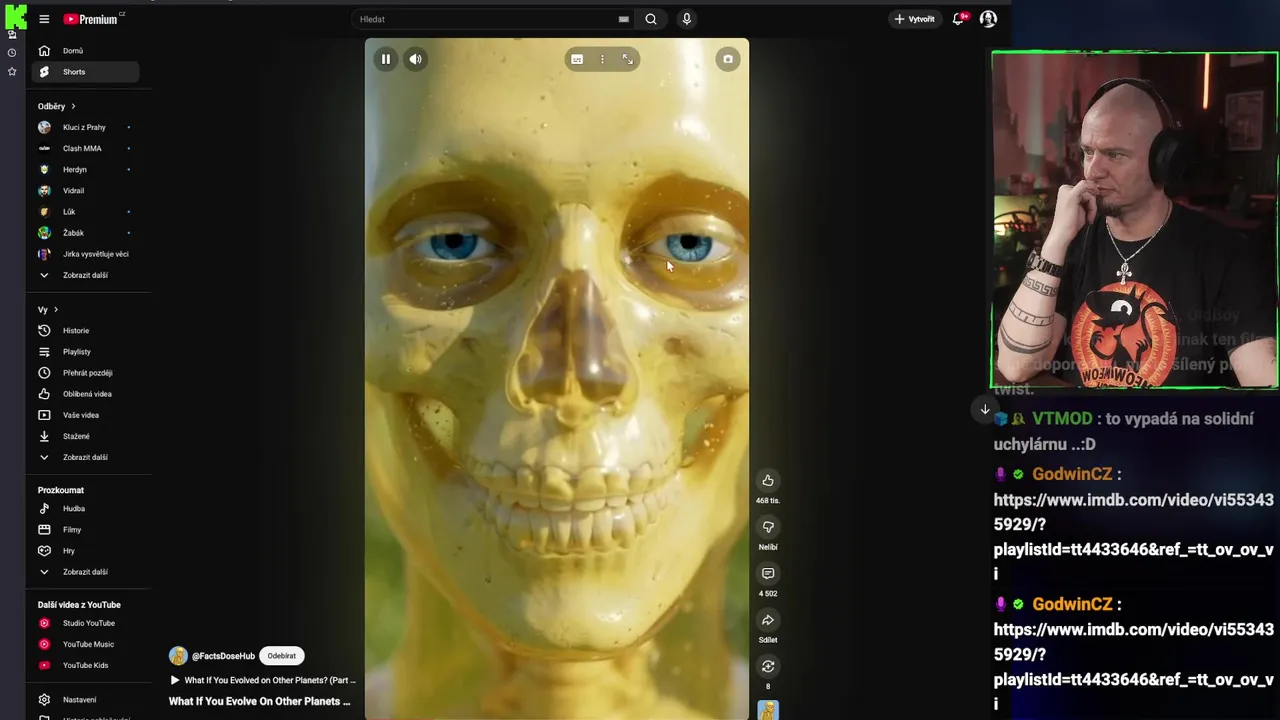This screenshot has width=1280, height=720.
Task: Open the Herdyn channel
Action: click(x=85, y=169)
